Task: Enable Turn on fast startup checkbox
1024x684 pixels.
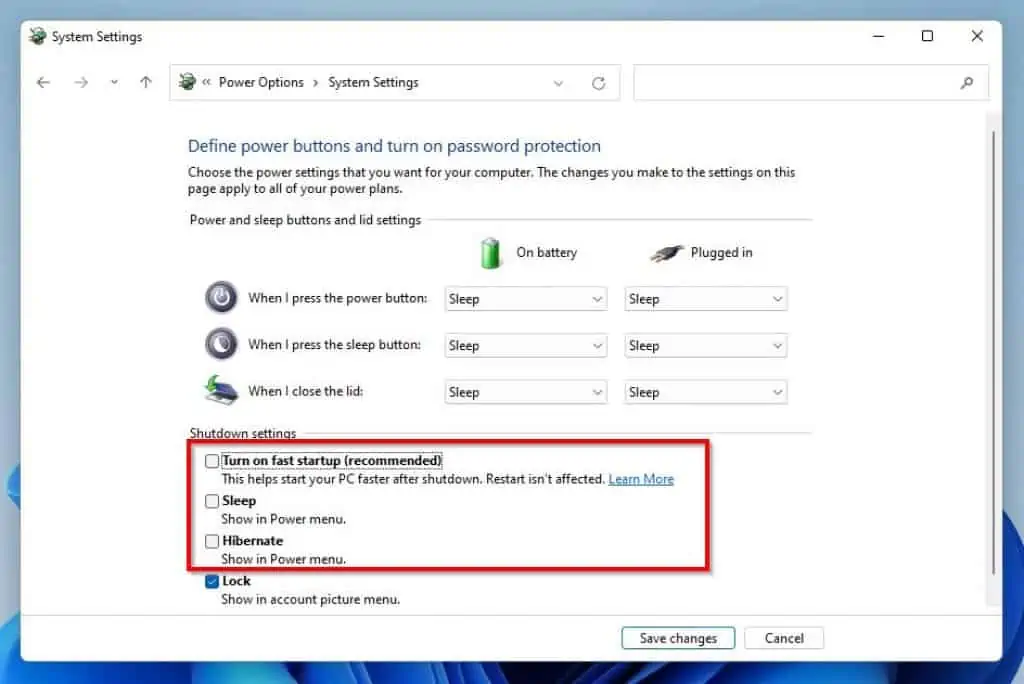Action: tap(212, 461)
